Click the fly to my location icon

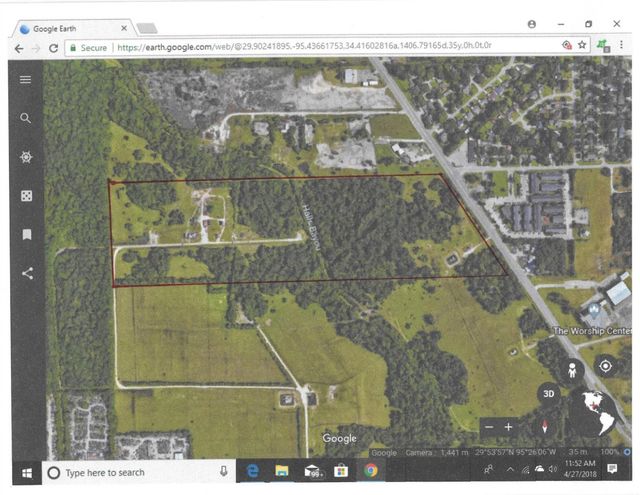(x=605, y=366)
